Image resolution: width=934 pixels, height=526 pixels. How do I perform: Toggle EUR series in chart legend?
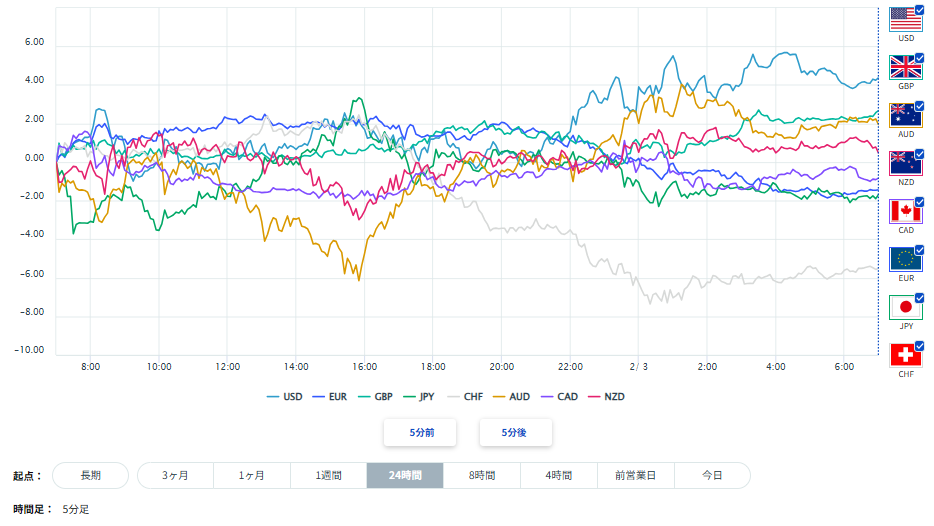[x=329, y=397]
